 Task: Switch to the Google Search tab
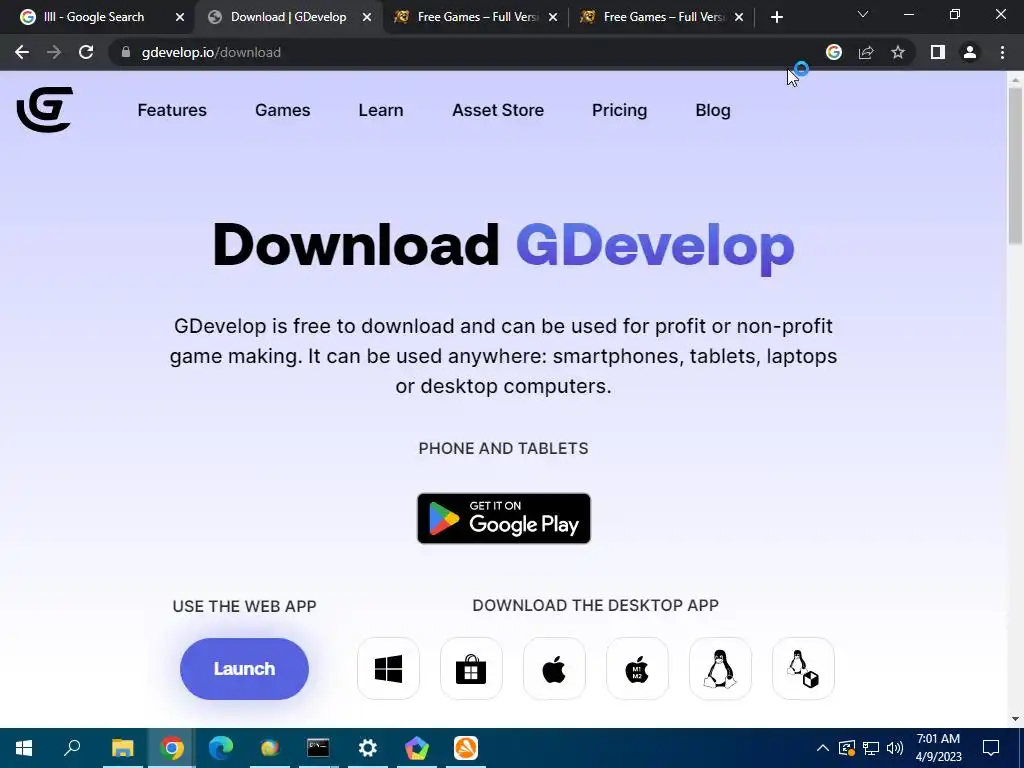click(93, 17)
